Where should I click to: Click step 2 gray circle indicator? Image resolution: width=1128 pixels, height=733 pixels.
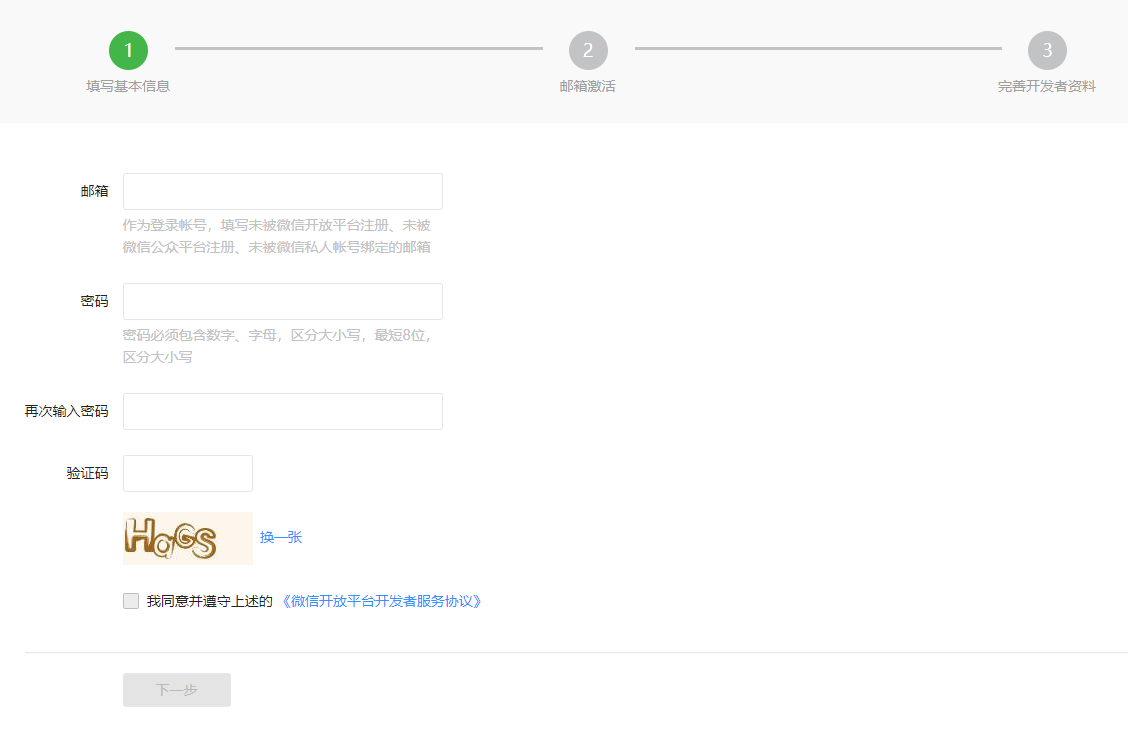coord(588,50)
